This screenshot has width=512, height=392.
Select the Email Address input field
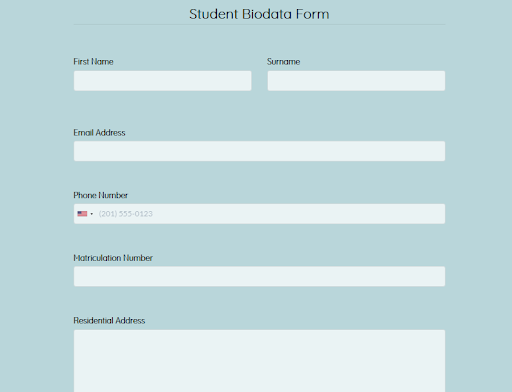(259, 151)
